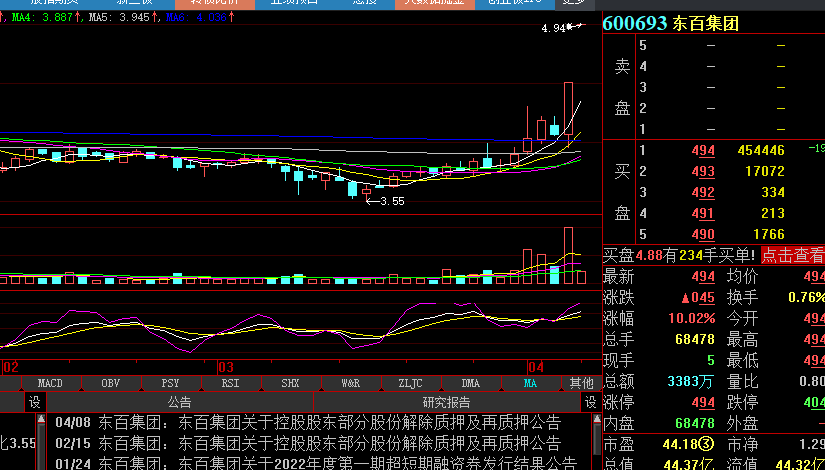
Task: Click the green MA4: 3.887 label
Action: [46, 17]
